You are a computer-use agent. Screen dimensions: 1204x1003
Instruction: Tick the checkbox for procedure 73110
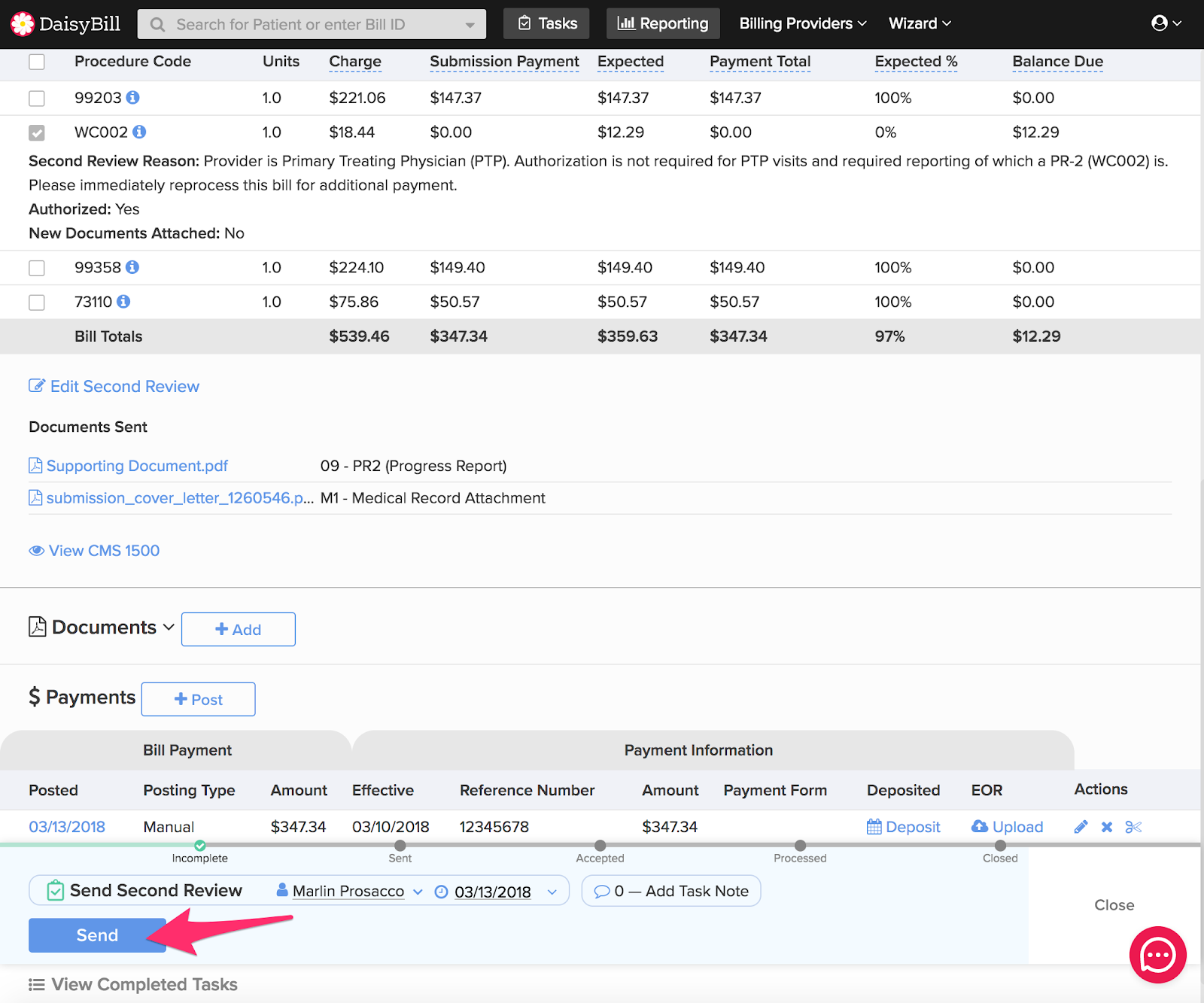37,302
